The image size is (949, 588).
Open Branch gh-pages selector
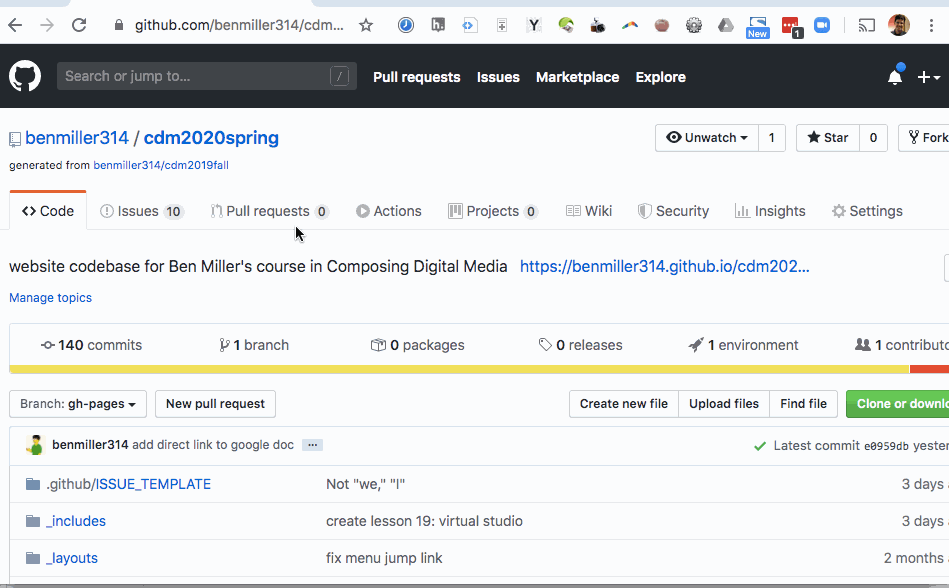point(79,404)
